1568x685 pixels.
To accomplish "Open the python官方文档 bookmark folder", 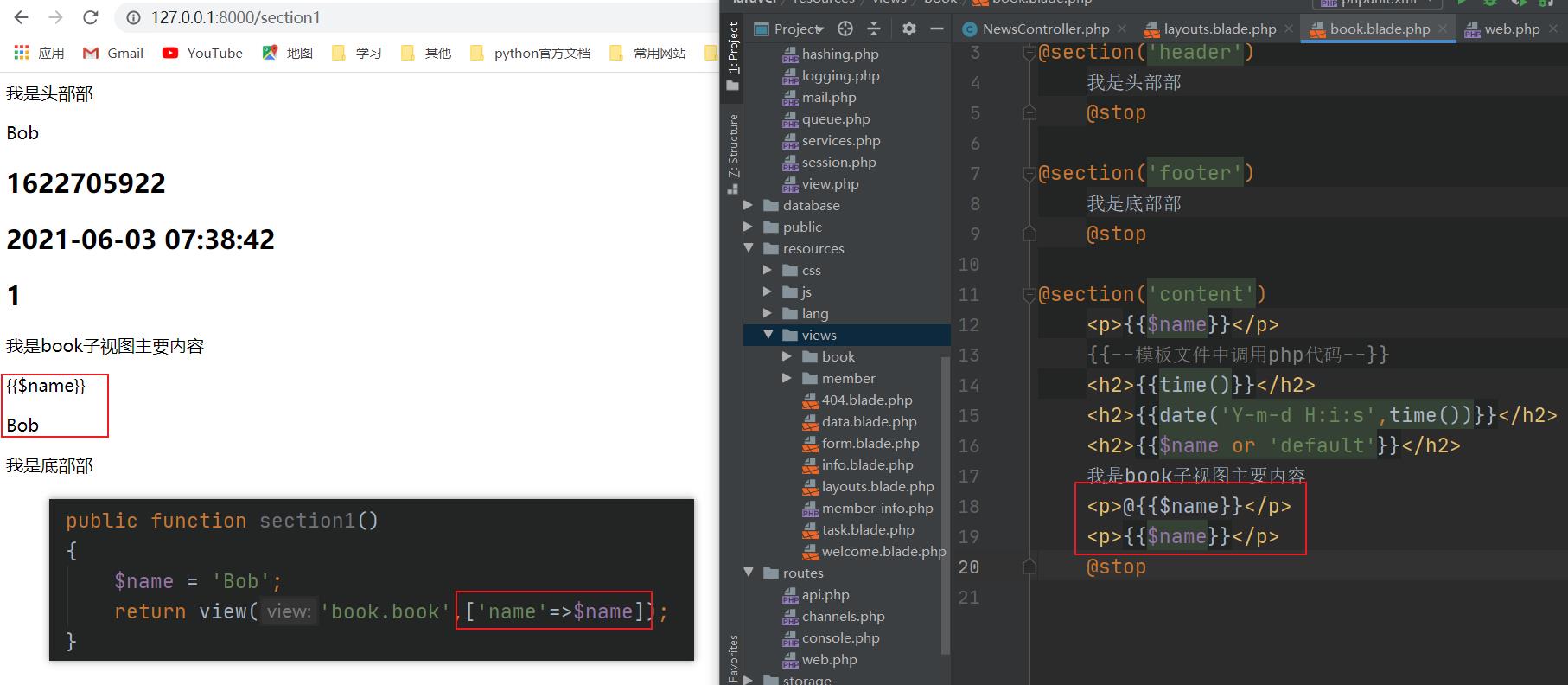I will (x=530, y=53).
